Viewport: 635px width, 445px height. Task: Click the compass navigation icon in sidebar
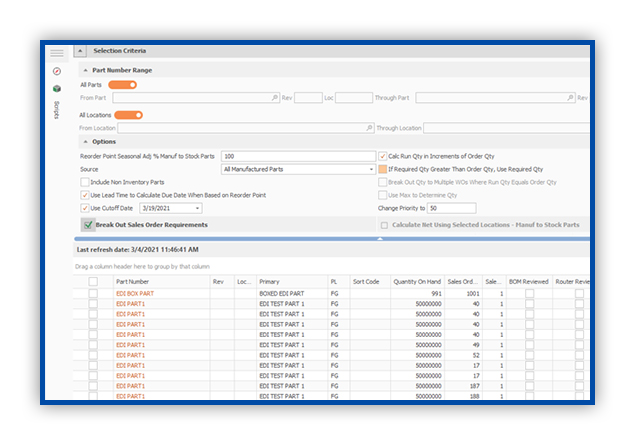point(57,71)
